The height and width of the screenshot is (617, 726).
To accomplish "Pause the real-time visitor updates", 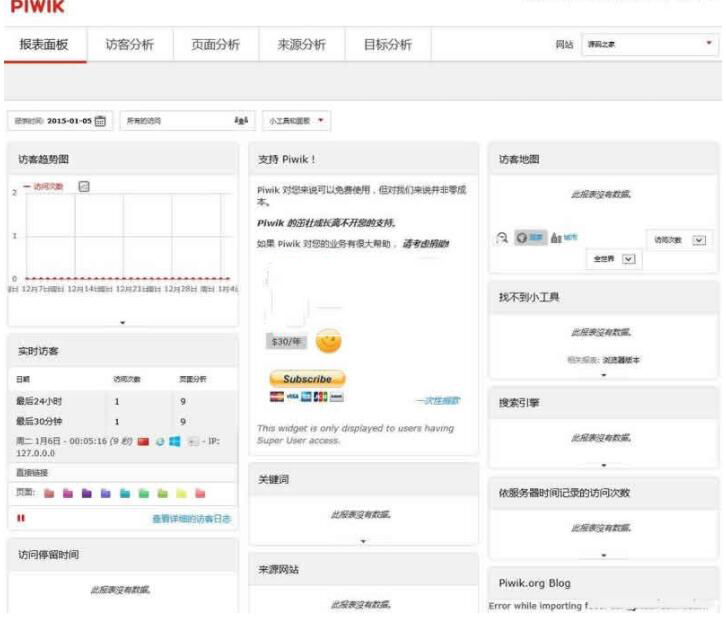I will coord(21,518).
